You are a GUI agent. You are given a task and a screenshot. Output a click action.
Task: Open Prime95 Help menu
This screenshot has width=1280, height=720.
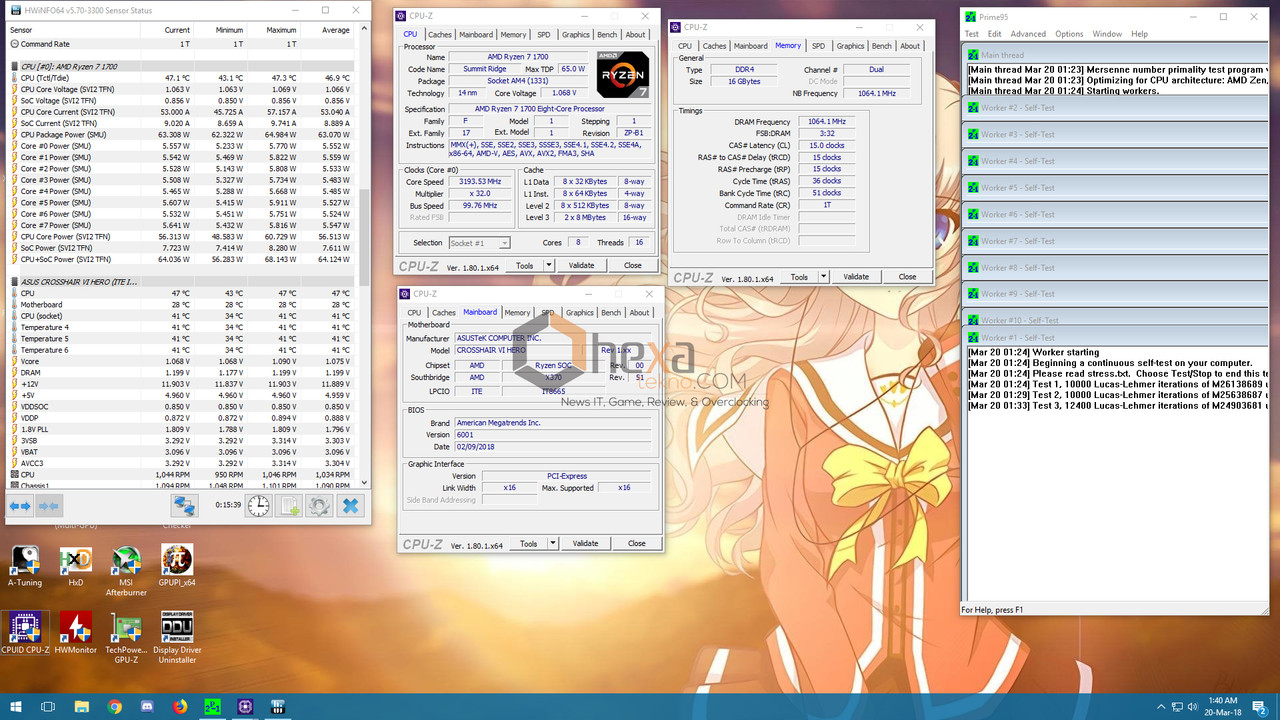[1139, 34]
